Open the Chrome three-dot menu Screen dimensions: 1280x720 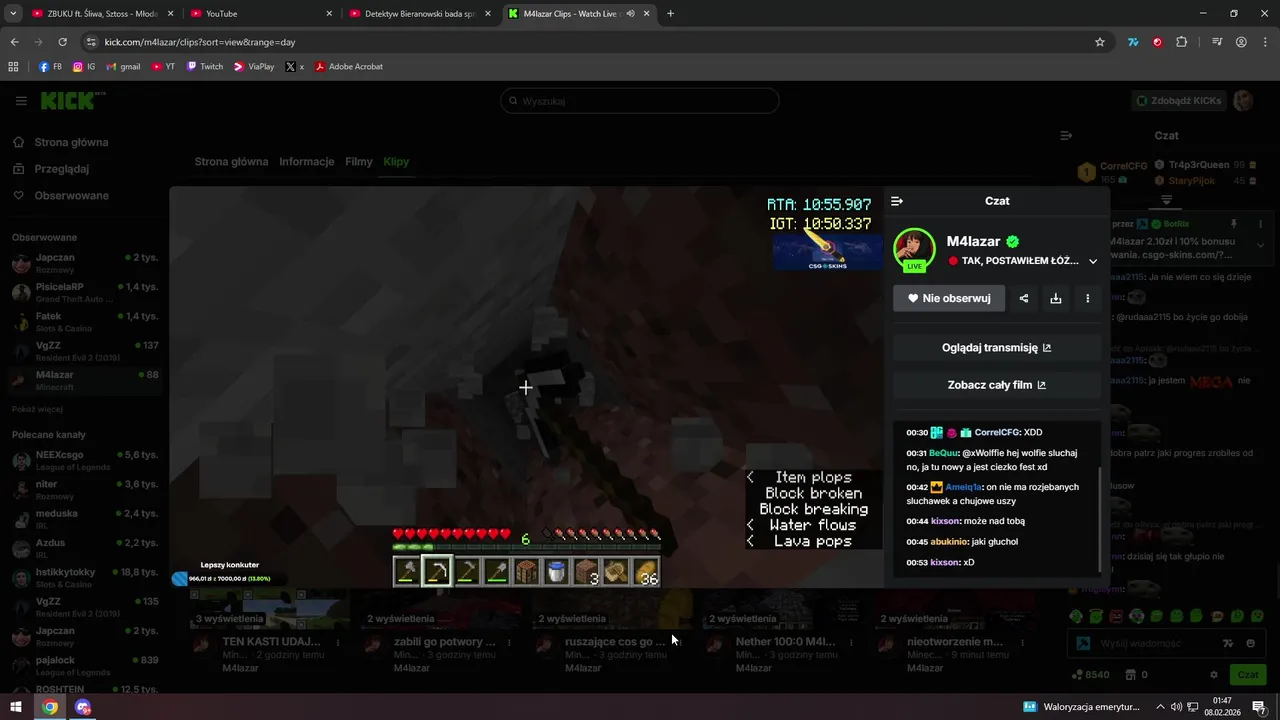click(1264, 42)
